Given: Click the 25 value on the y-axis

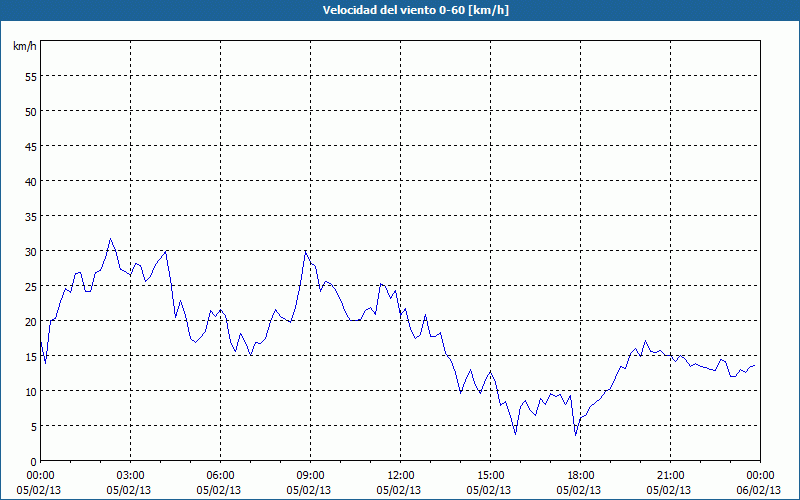Looking at the screenshot, I should point(31,287).
